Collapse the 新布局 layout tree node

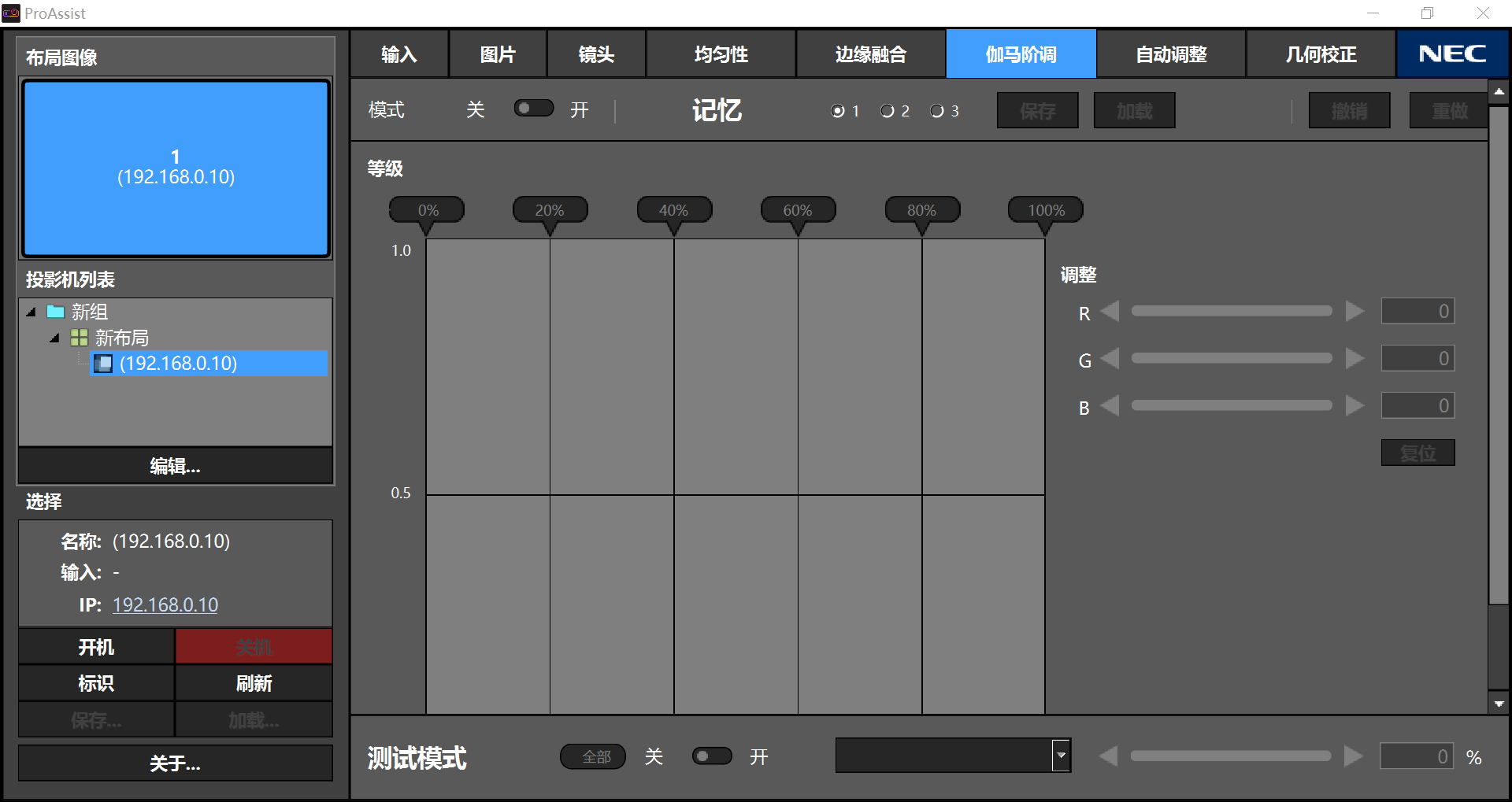[x=54, y=338]
